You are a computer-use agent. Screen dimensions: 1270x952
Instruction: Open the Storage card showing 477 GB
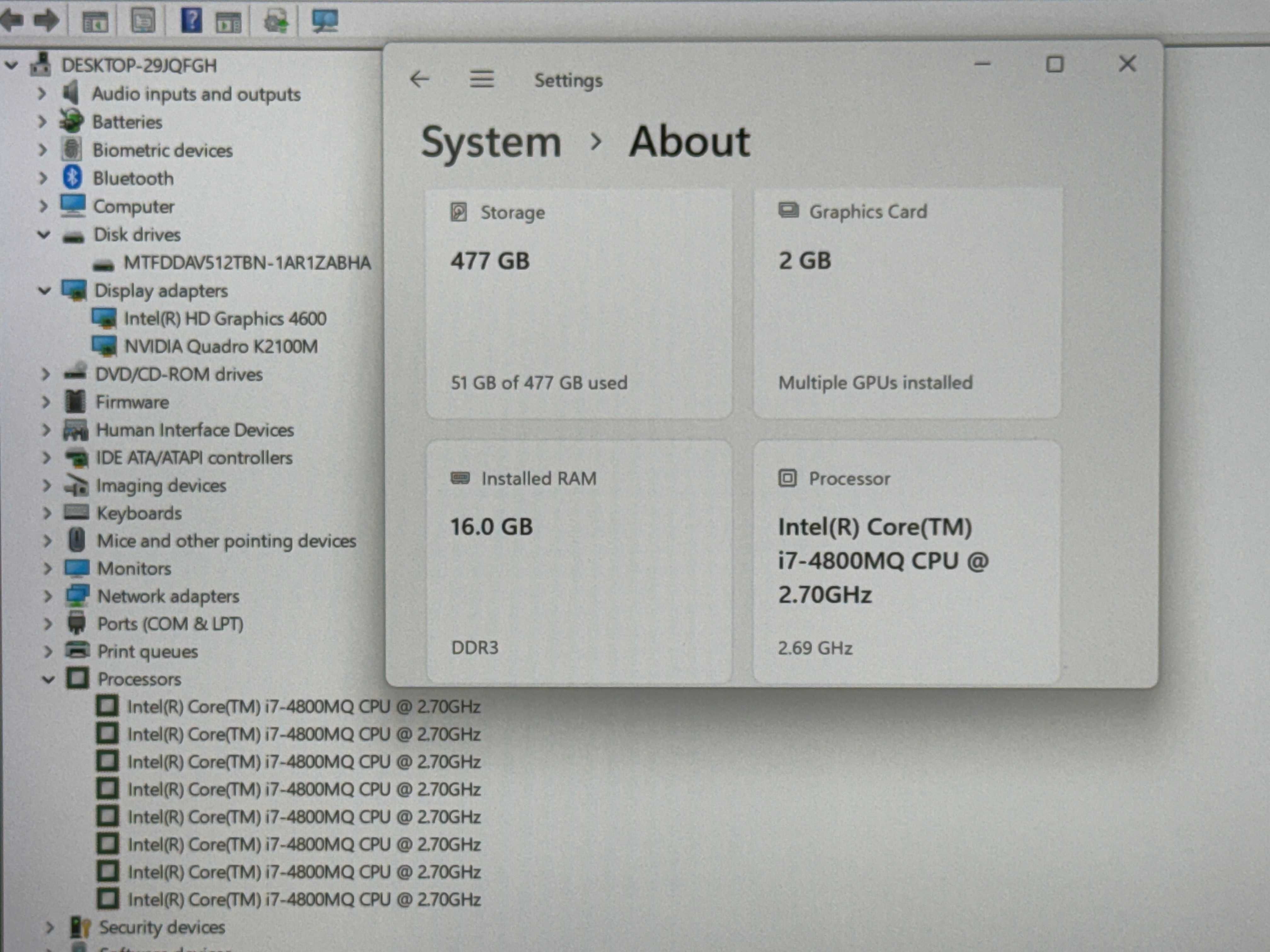coord(579,303)
